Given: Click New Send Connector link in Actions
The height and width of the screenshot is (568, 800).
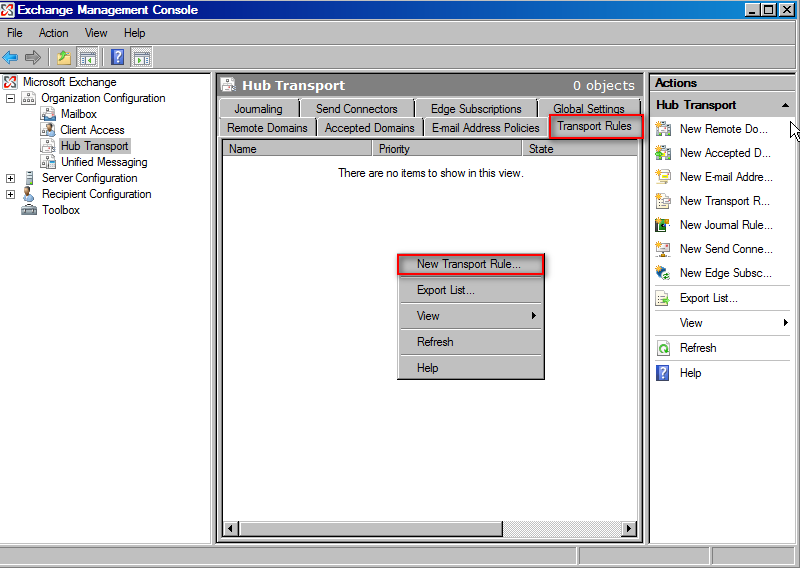Looking at the screenshot, I should pos(726,249).
